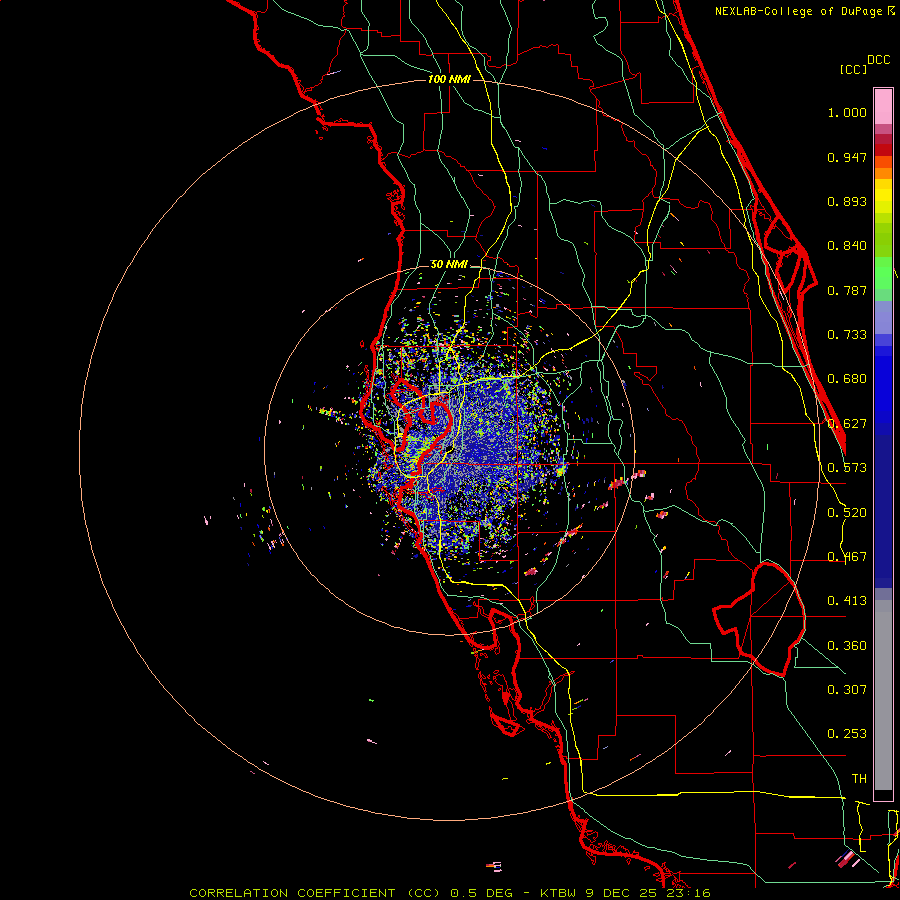Image resolution: width=900 pixels, height=900 pixels.
Task: Select the 0.787 scale value
Action: point(847,290)
